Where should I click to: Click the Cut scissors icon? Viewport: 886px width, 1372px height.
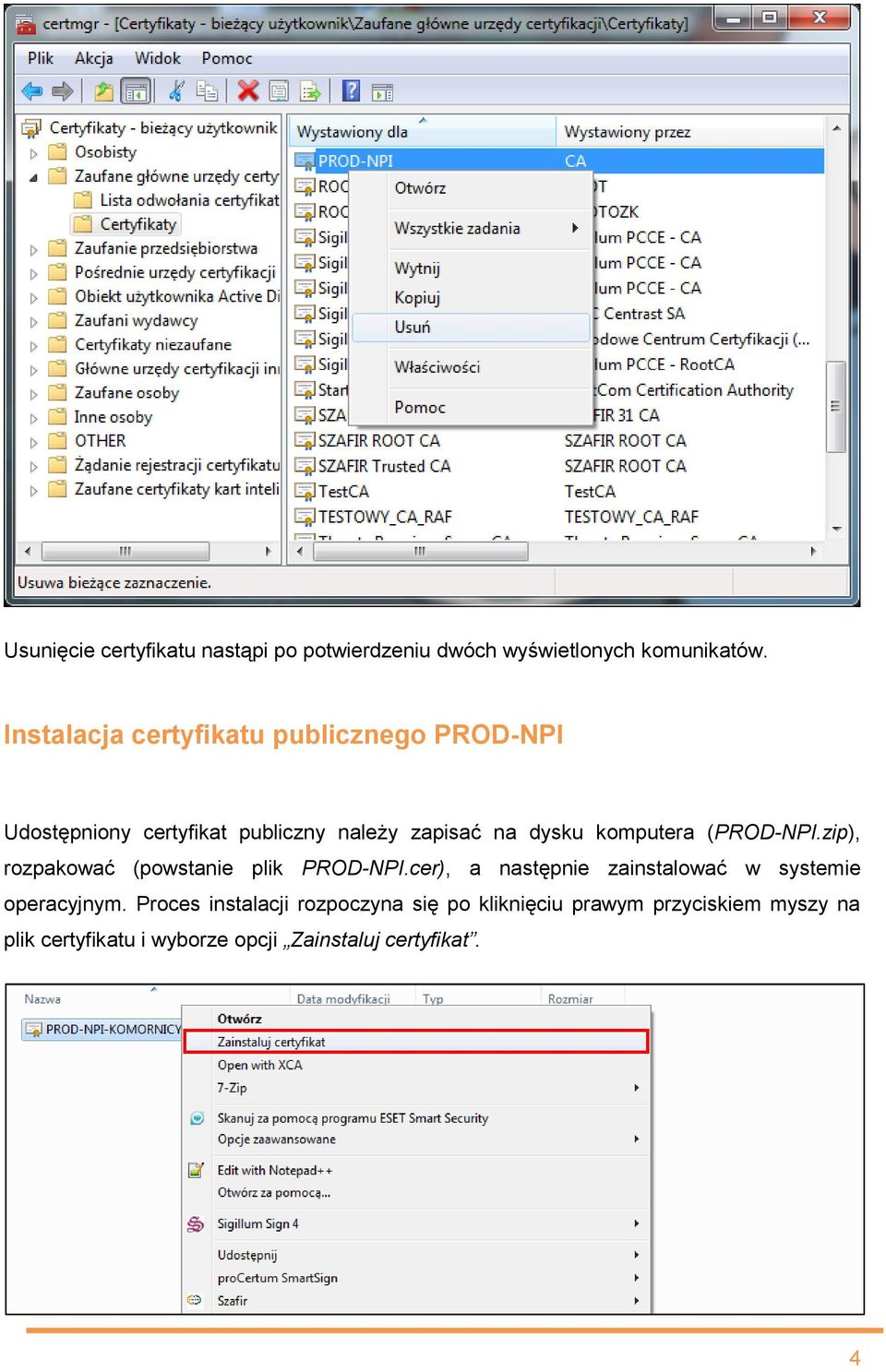pyautogui.click(x=176, y=90)
